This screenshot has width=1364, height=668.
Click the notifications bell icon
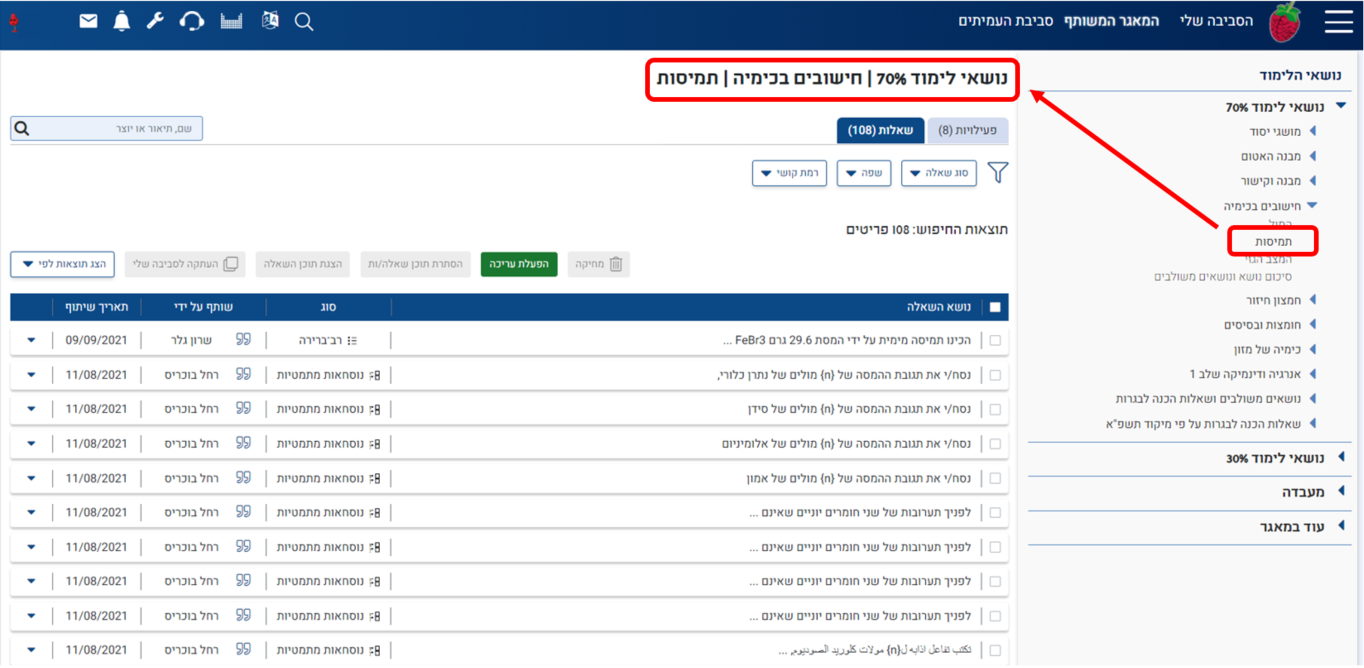122,21
